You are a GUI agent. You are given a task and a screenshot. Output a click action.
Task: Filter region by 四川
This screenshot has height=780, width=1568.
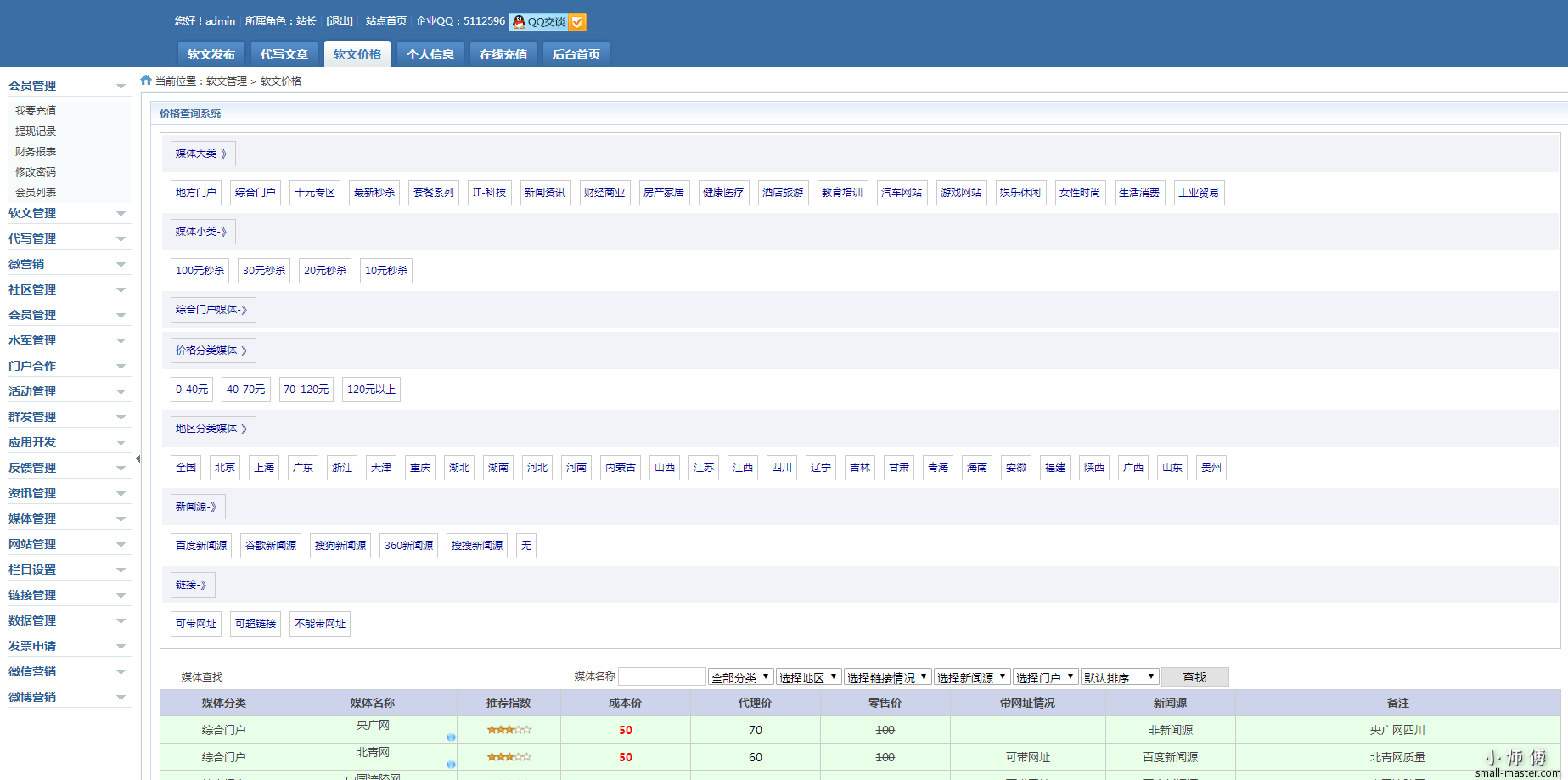(x=782, y=468)
